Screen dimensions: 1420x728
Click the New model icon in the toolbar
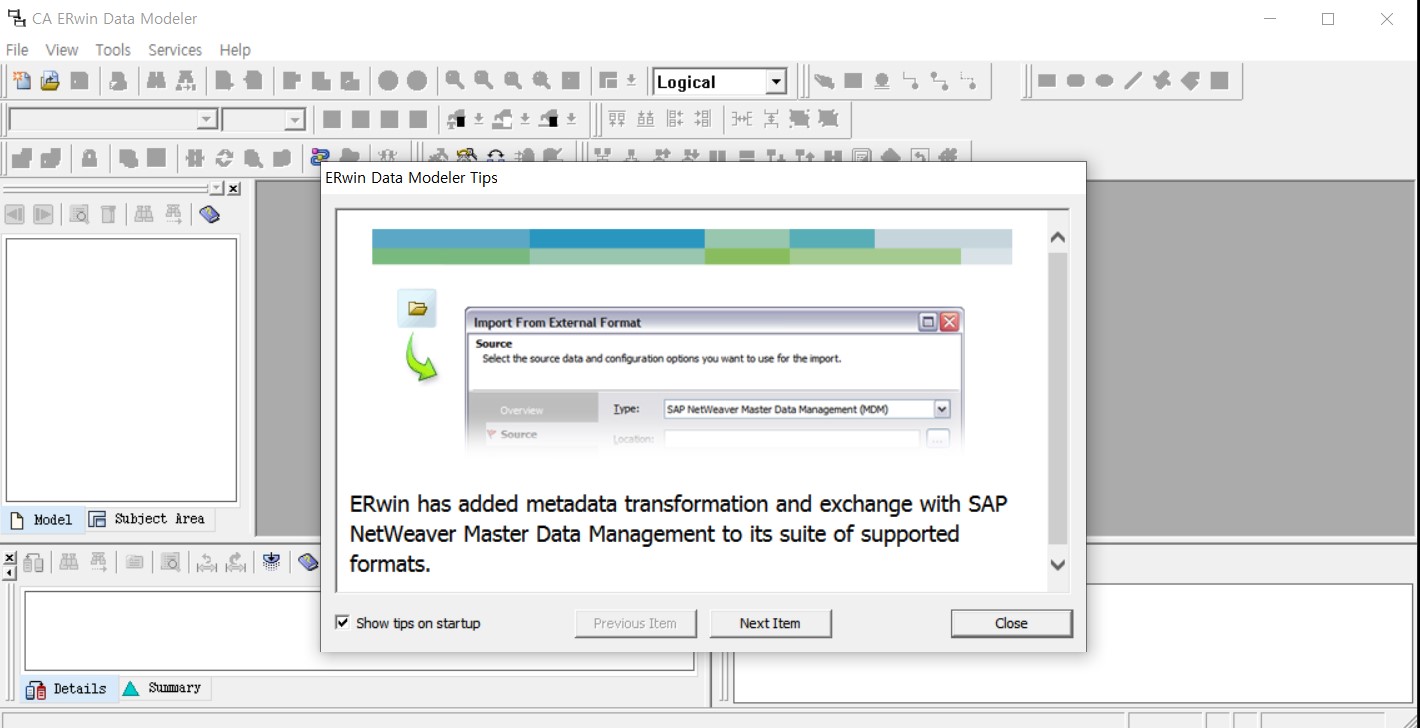[x=20, y=81]
